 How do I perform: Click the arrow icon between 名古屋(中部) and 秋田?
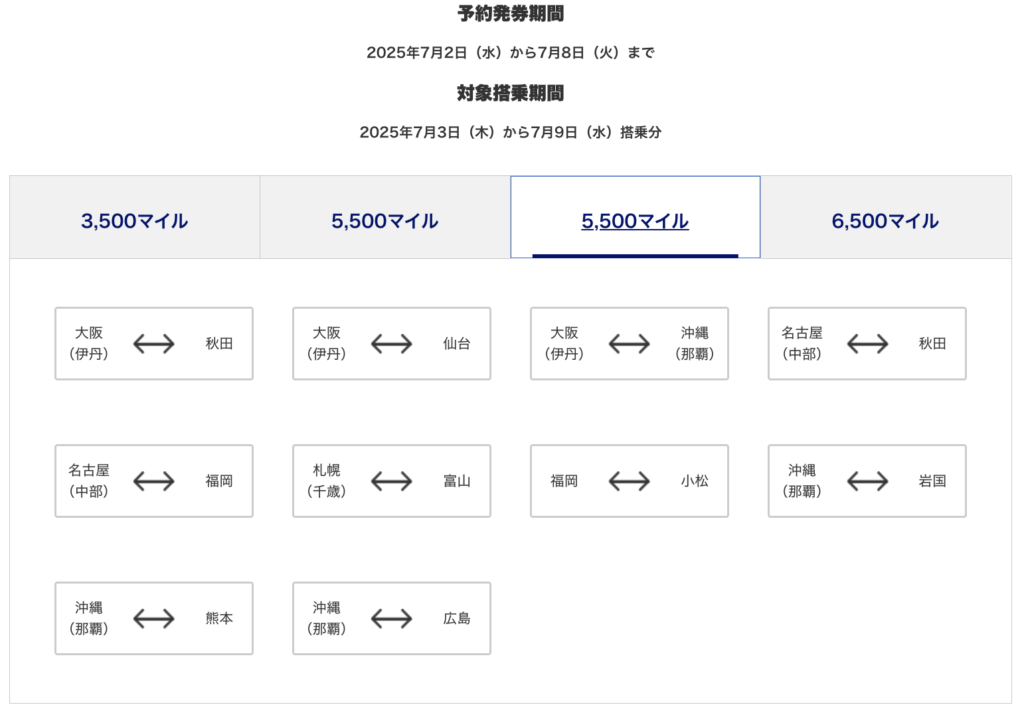(867, 344)
